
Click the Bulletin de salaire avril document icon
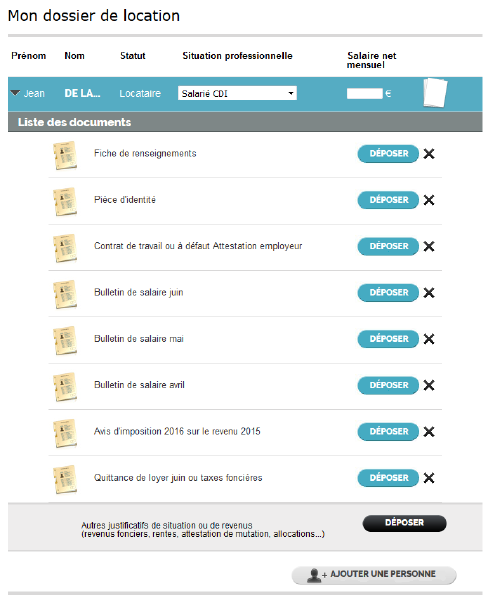coord(65,386)
